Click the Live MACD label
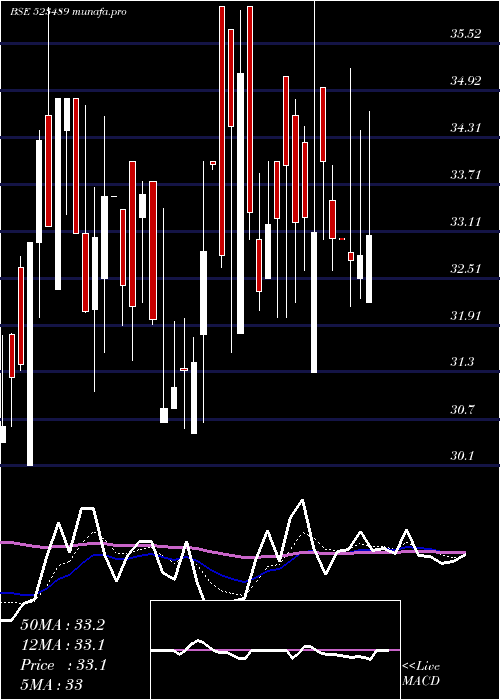Viewport: 500px width, 700px height. (x=421, y=674)
